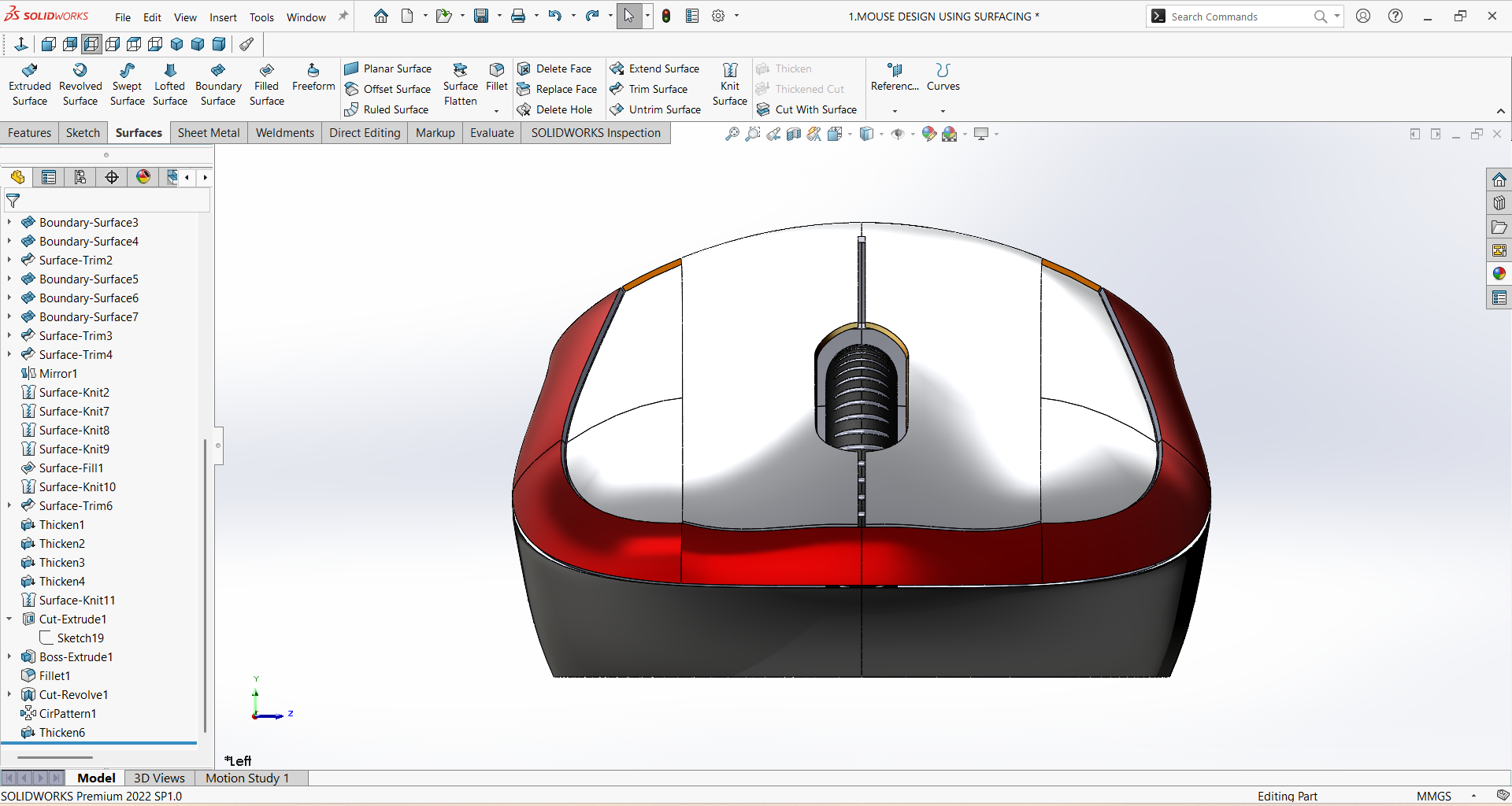The height and width of the screenshot is (806, 1512).
Task: Expand the Boss-Extrude1 feature node
Action: click(9, 656)
